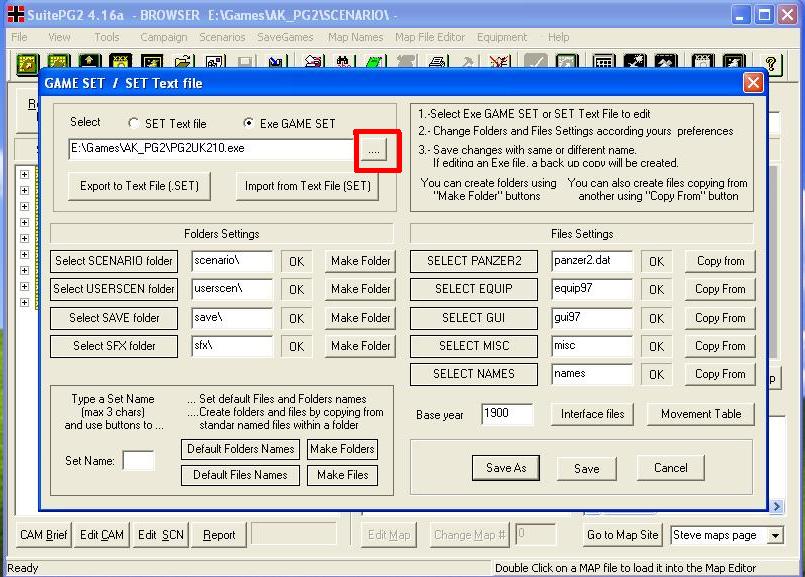Close the GAME SET dialog with red X

(x=753, y=83)
